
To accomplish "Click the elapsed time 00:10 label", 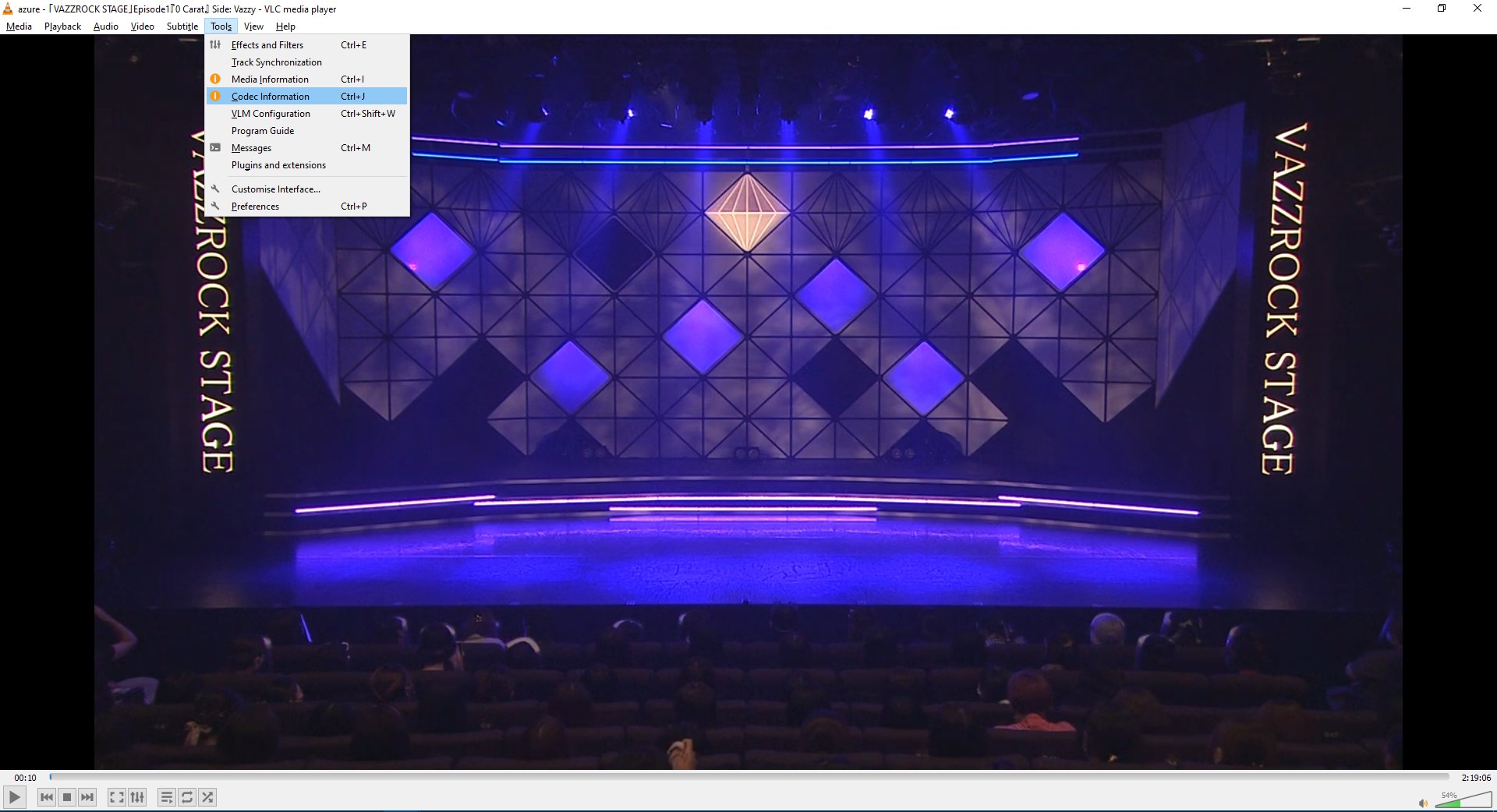I will pyautogui.click(x=25, y=778).
